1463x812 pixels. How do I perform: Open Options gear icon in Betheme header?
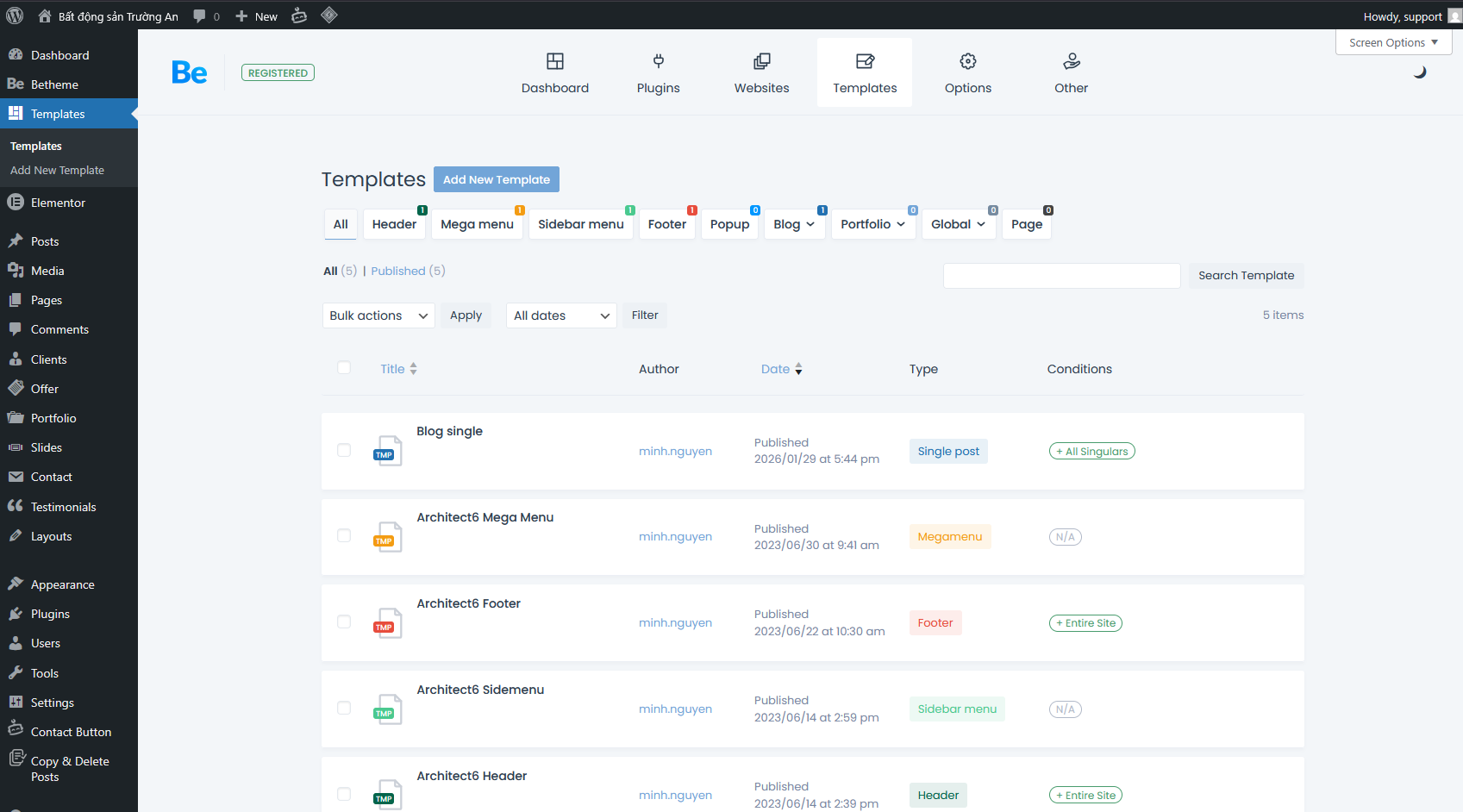point(967,61)
